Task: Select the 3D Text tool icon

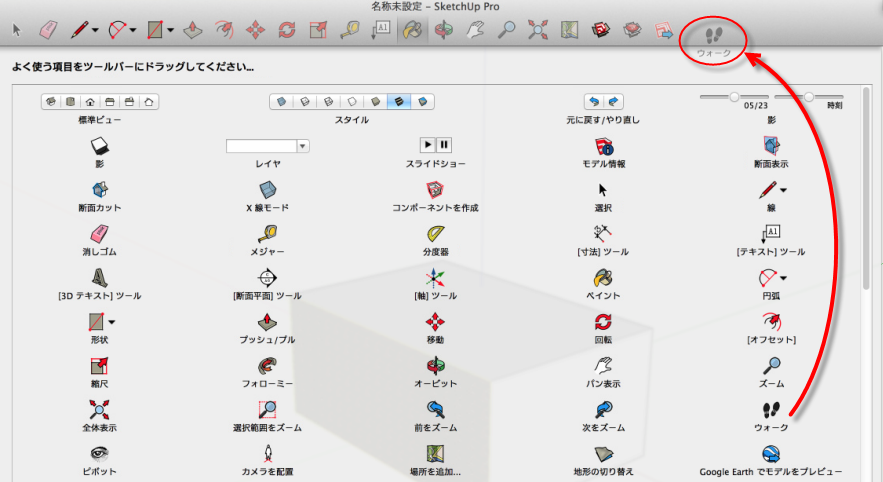Action: (99, 277)
